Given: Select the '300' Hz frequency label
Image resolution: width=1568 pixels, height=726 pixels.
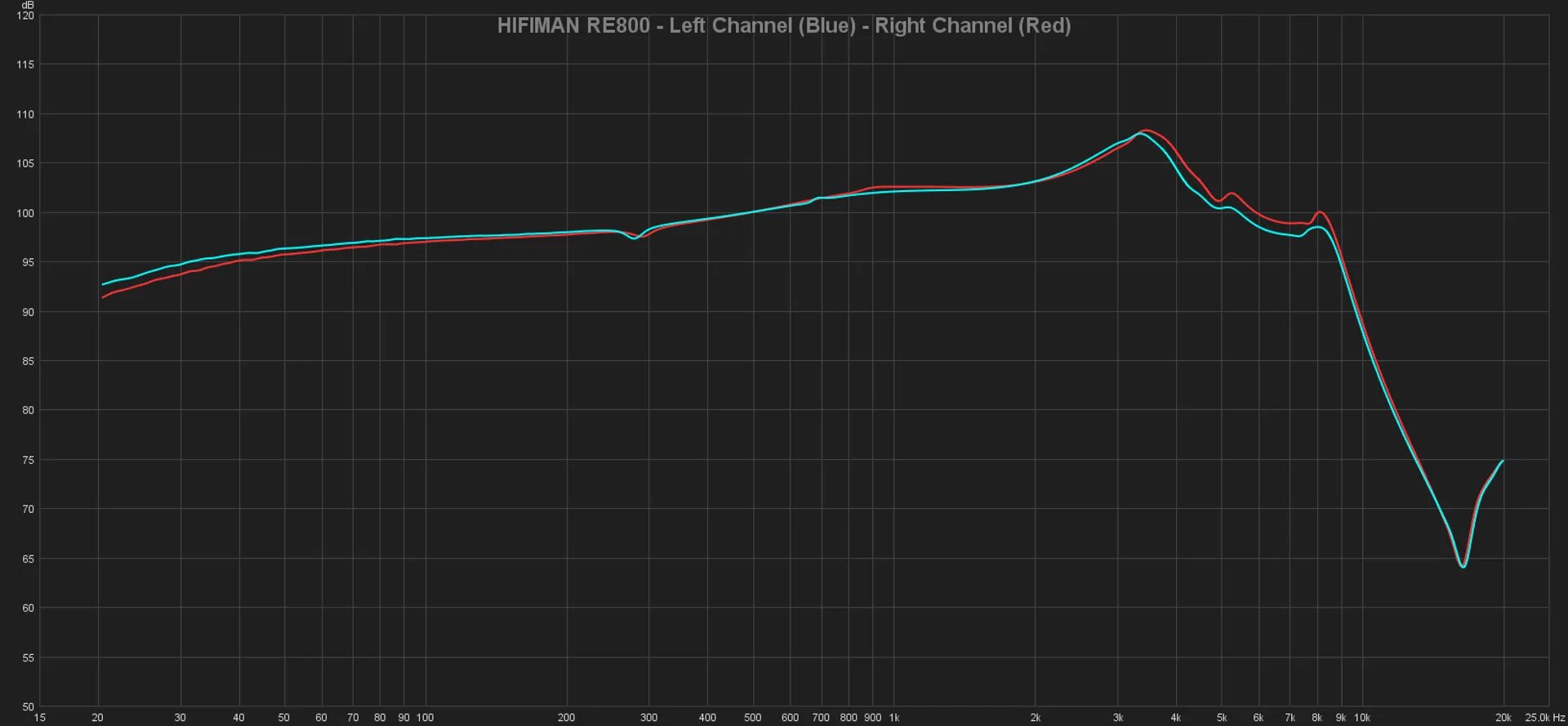Looking at the screenshot, I should pyautogui.click(x=648, y=718).
